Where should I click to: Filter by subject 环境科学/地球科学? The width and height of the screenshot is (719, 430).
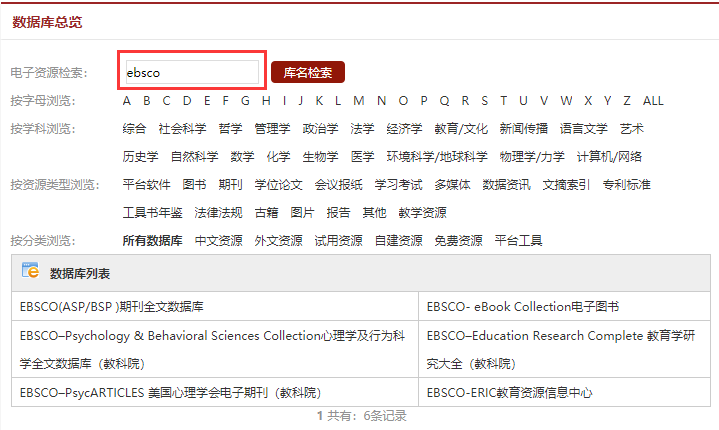point(437,157)
